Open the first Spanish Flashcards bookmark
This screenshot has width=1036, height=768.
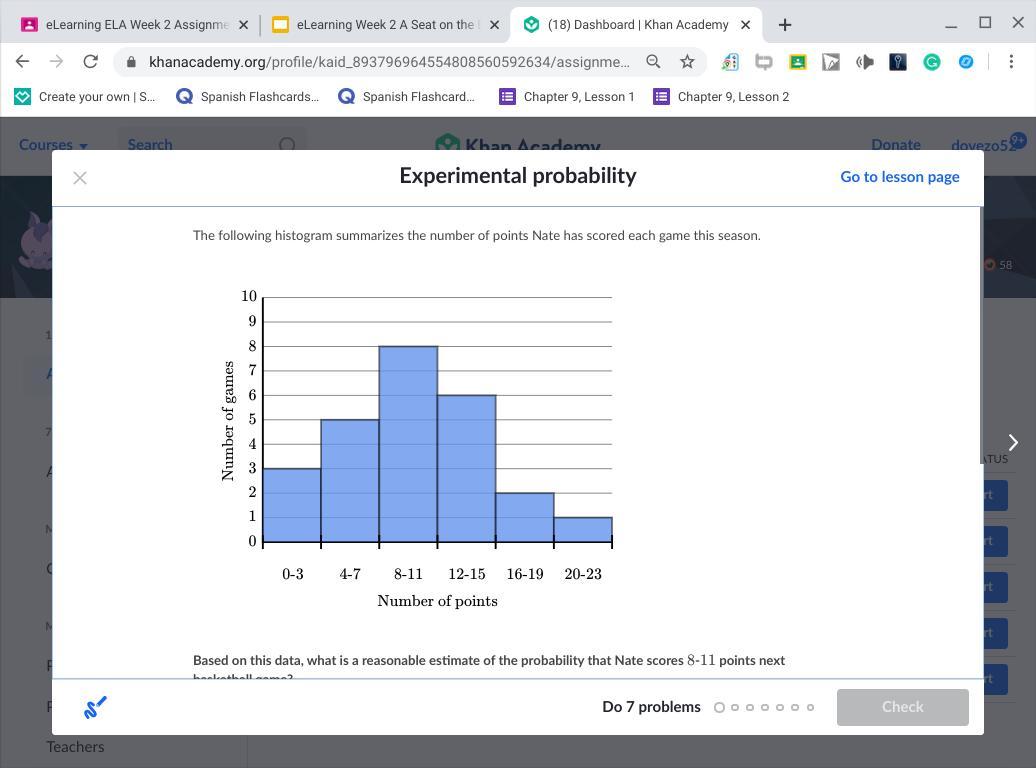point(248,96)
